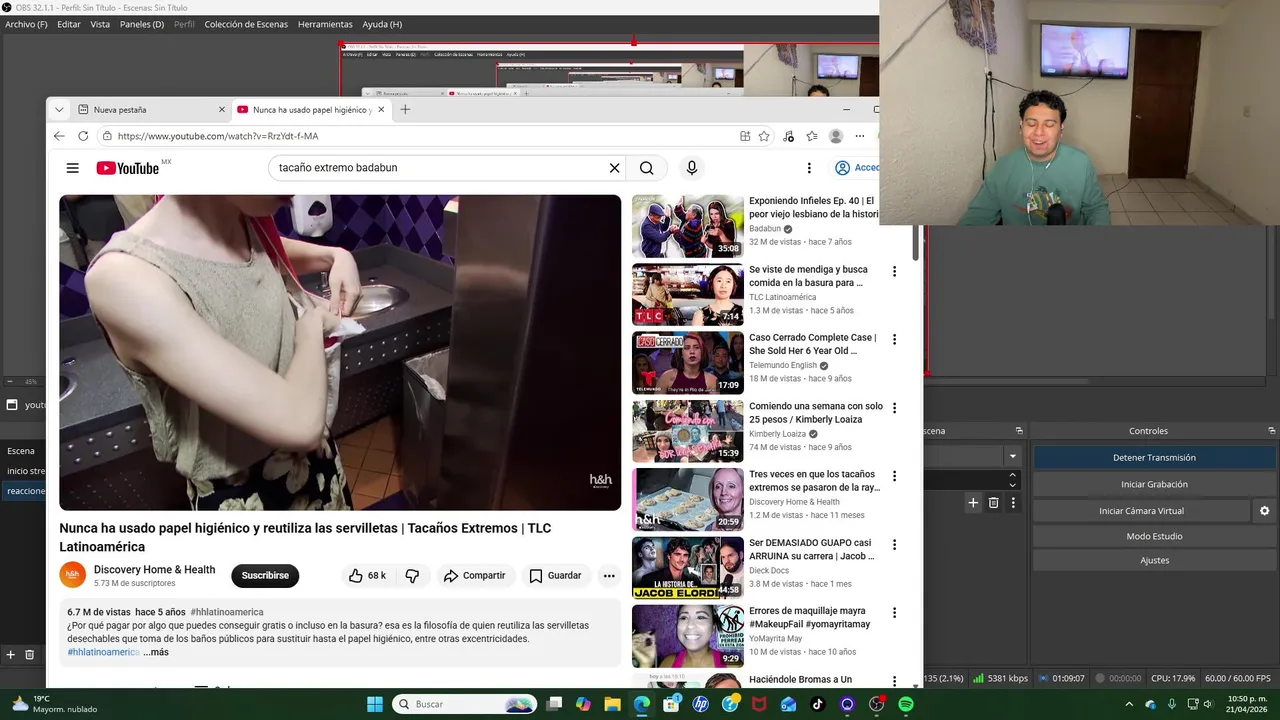Click the main video player

pyautogui.click(x=340, y=352)
